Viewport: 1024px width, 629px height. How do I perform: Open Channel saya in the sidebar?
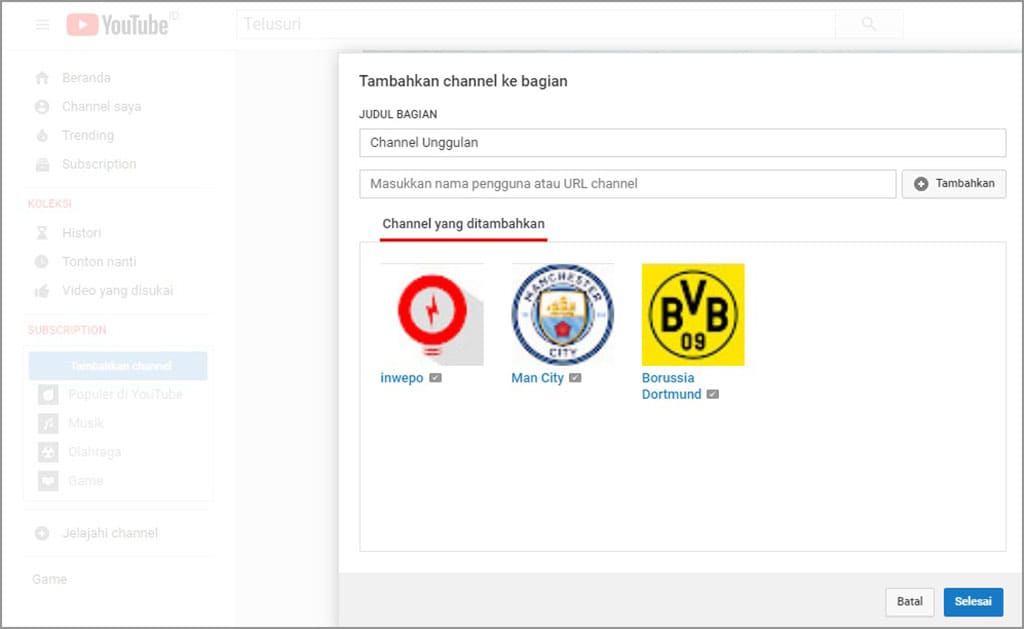coord(101,106)
